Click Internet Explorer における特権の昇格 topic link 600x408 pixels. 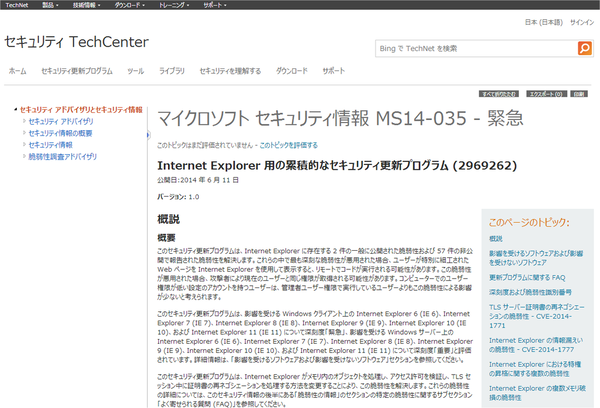[x=535, y=369]
